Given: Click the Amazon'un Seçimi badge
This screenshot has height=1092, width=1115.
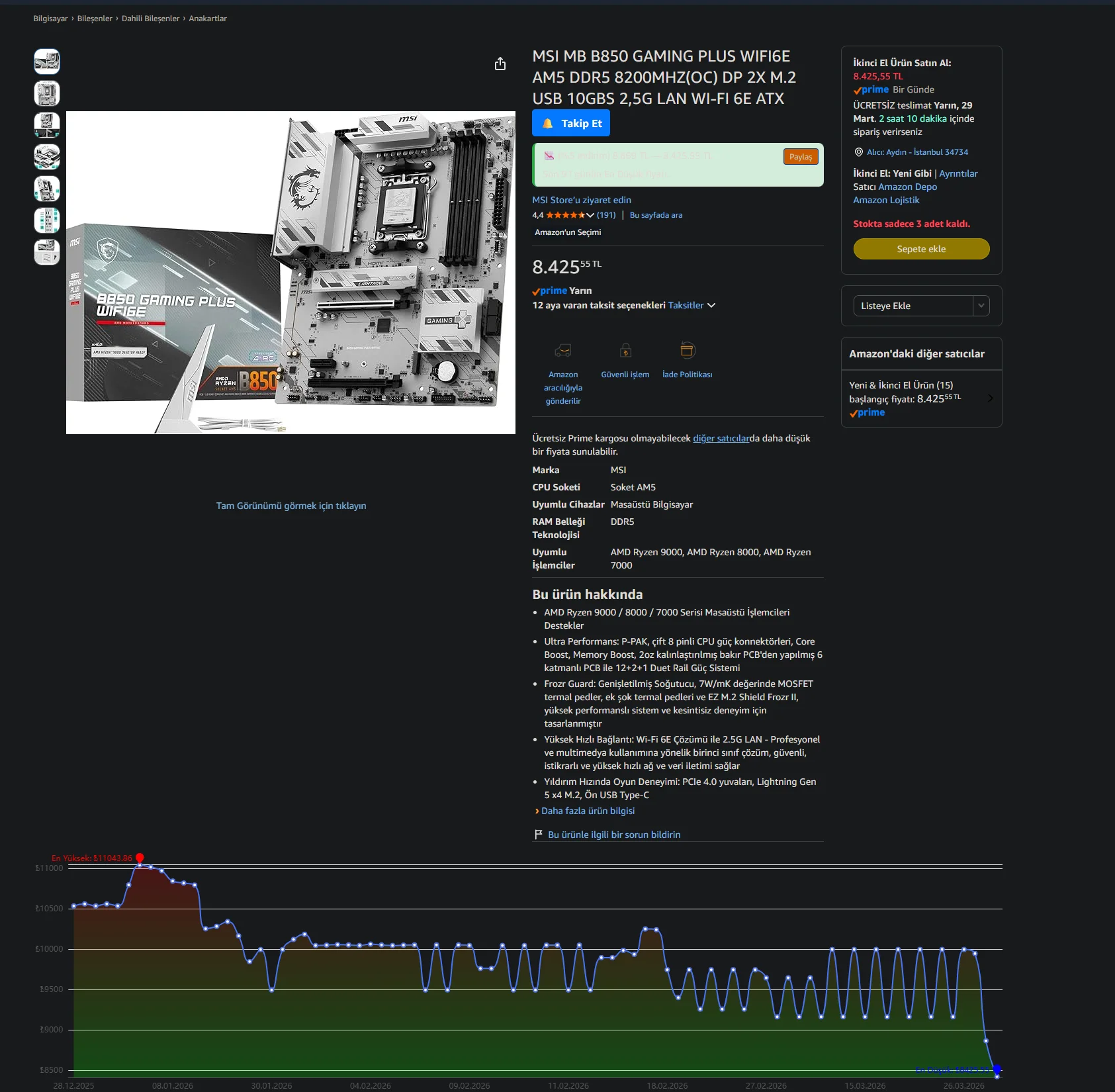Looking at the screenshot, I should point(568,232).
